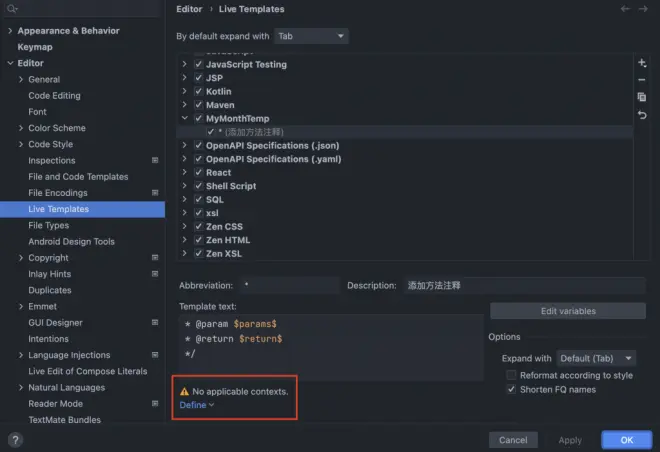Click the Editor breadcrumb
This screenshot has height=452, width=660.
point(189,9)
